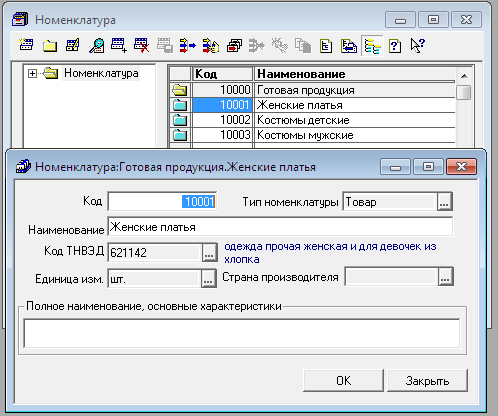
Task: Click the folder icon of Готовая продукция row
Action: (x=180, y=90)
